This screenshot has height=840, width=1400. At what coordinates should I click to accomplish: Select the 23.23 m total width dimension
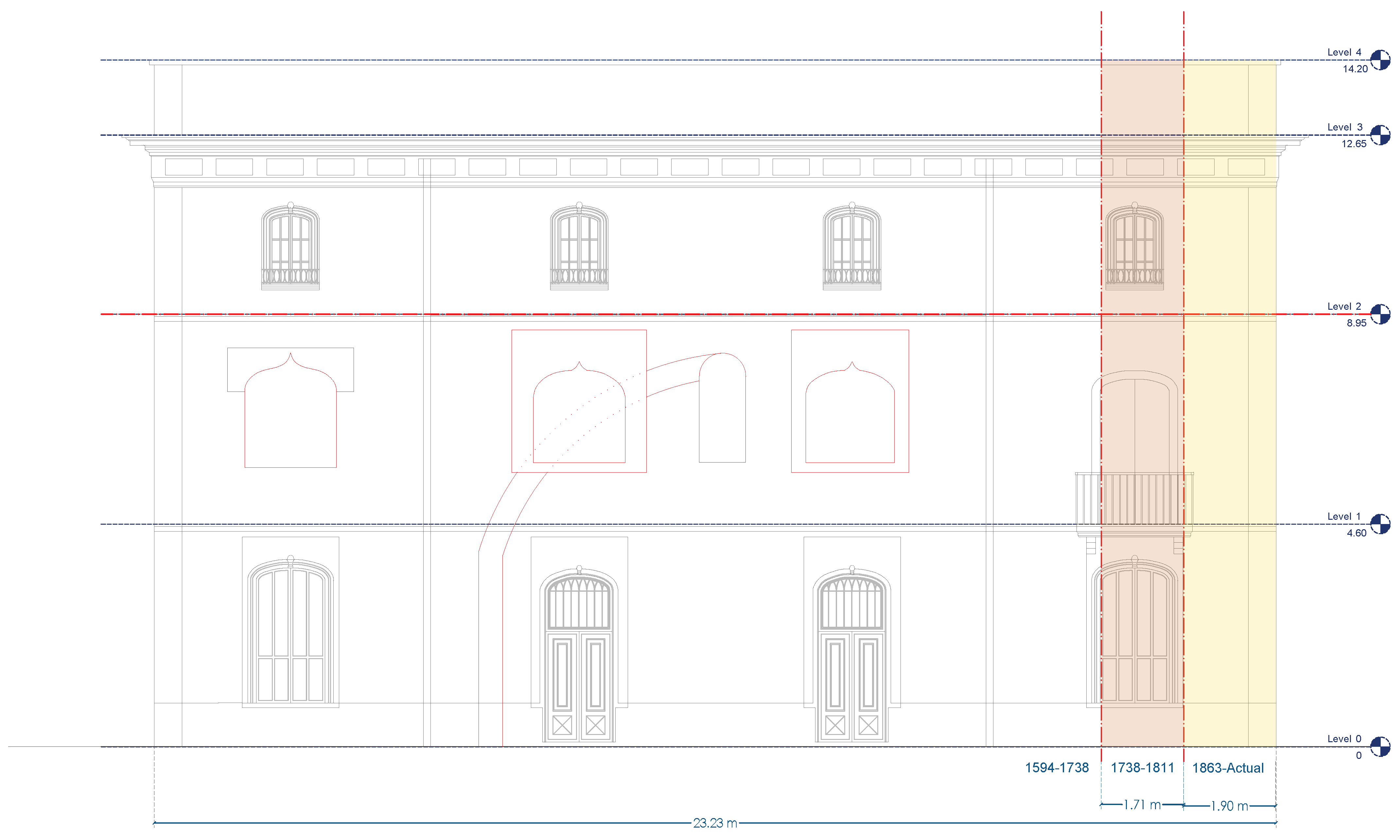tap(715, 823)
